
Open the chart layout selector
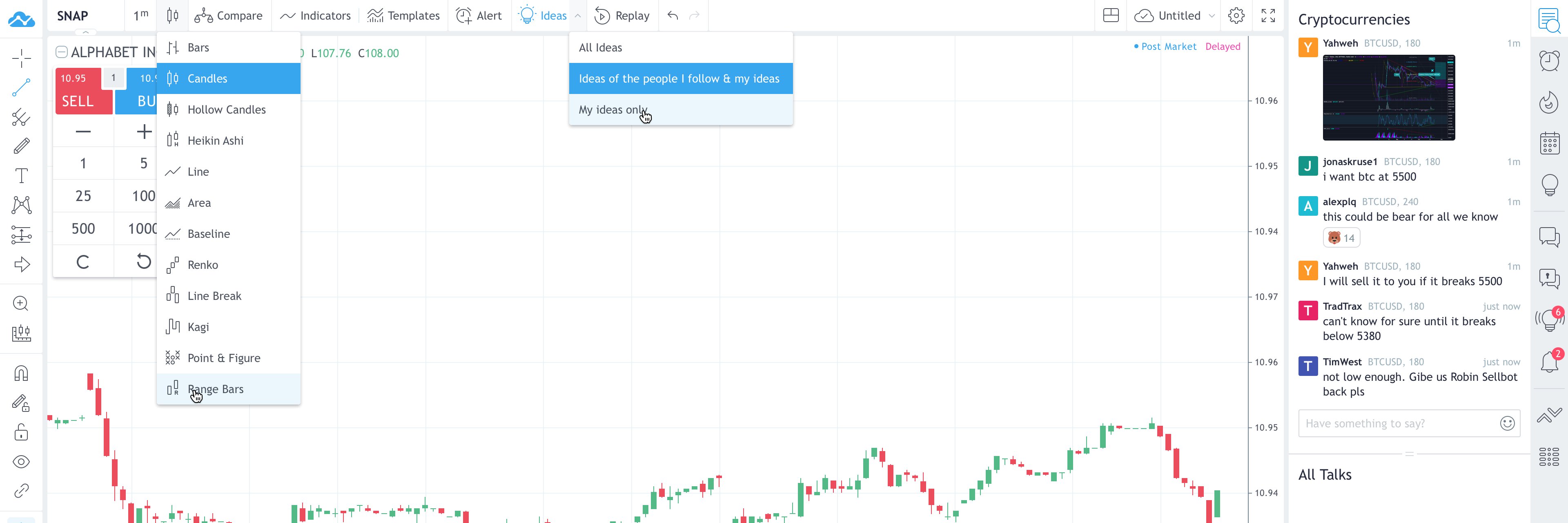(x=1111, y=15)
